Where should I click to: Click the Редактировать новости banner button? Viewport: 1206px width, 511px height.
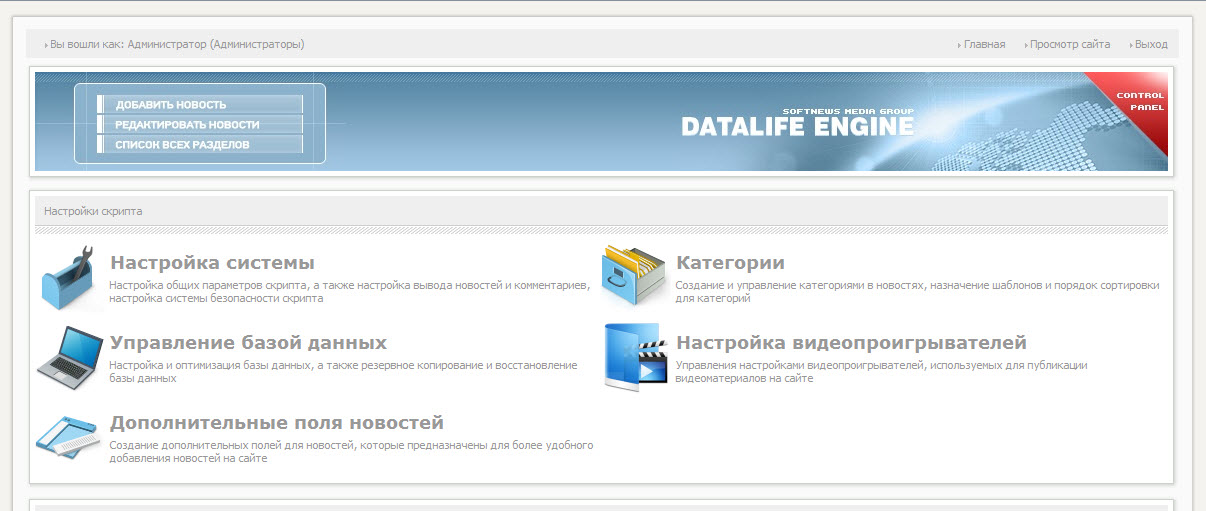click(200, 124)
